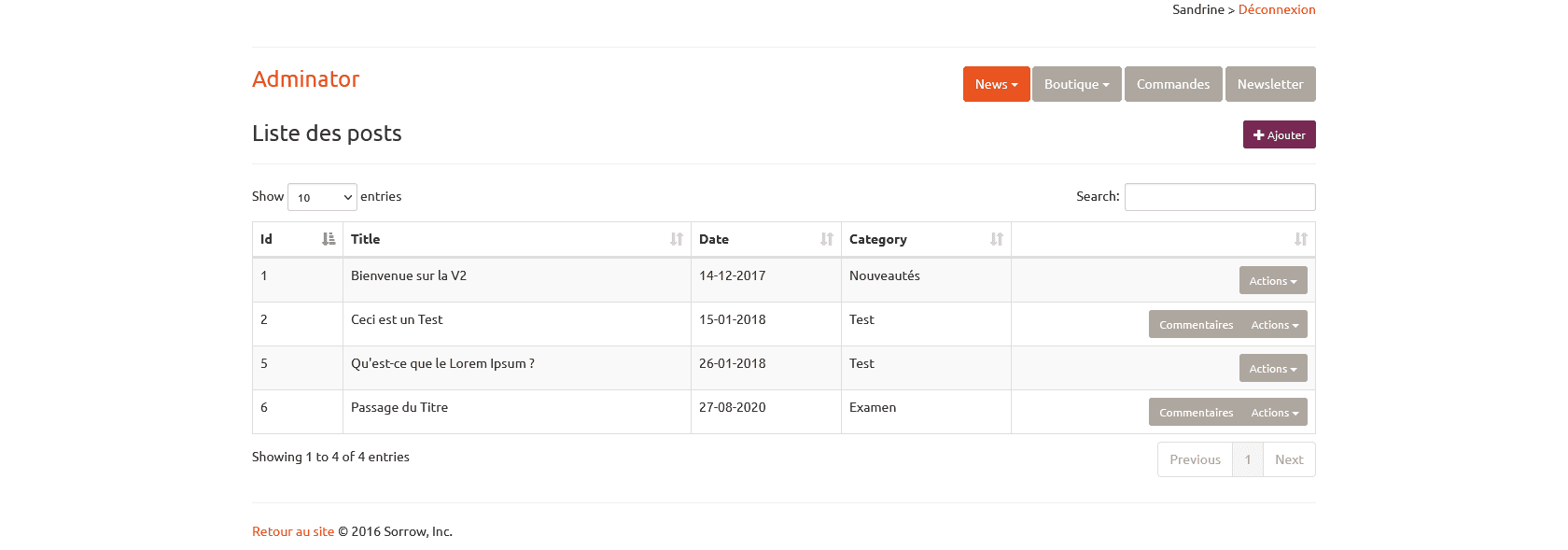Go to the Commandes section

tap(1173, 84)
